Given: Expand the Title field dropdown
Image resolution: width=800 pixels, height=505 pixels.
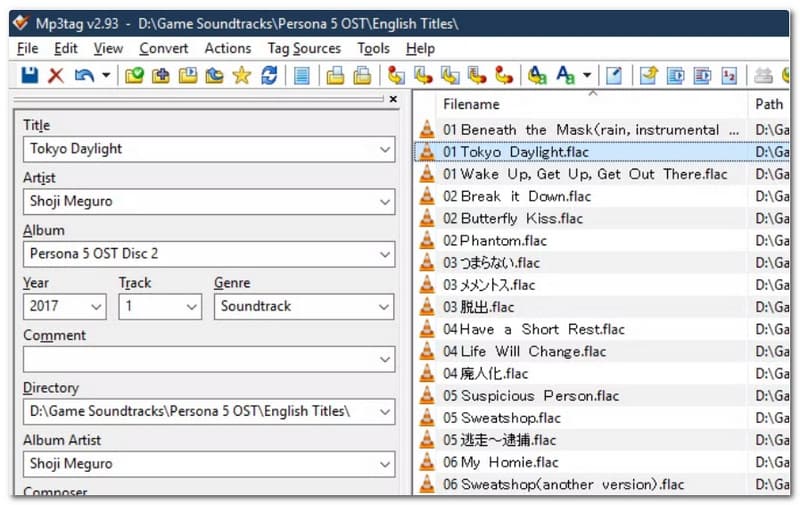Looking at the screenshot, I should pyautogui.click(x=385, y=149).
